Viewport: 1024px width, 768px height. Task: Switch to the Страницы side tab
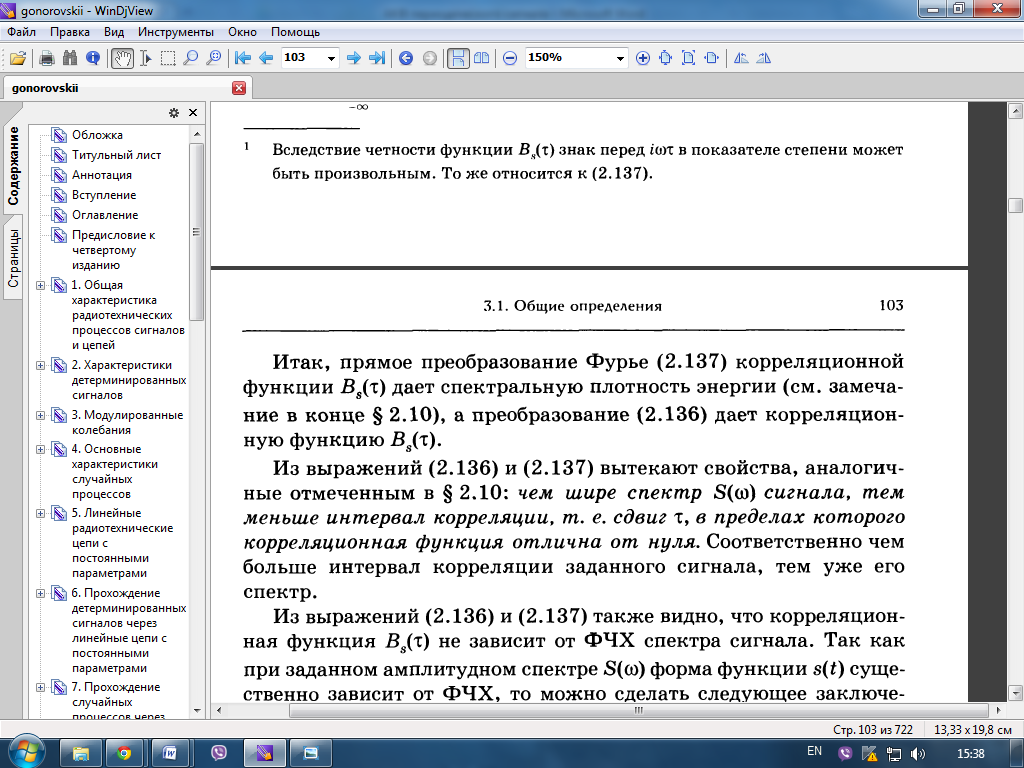pyautogui.click(x=12, y=259)
